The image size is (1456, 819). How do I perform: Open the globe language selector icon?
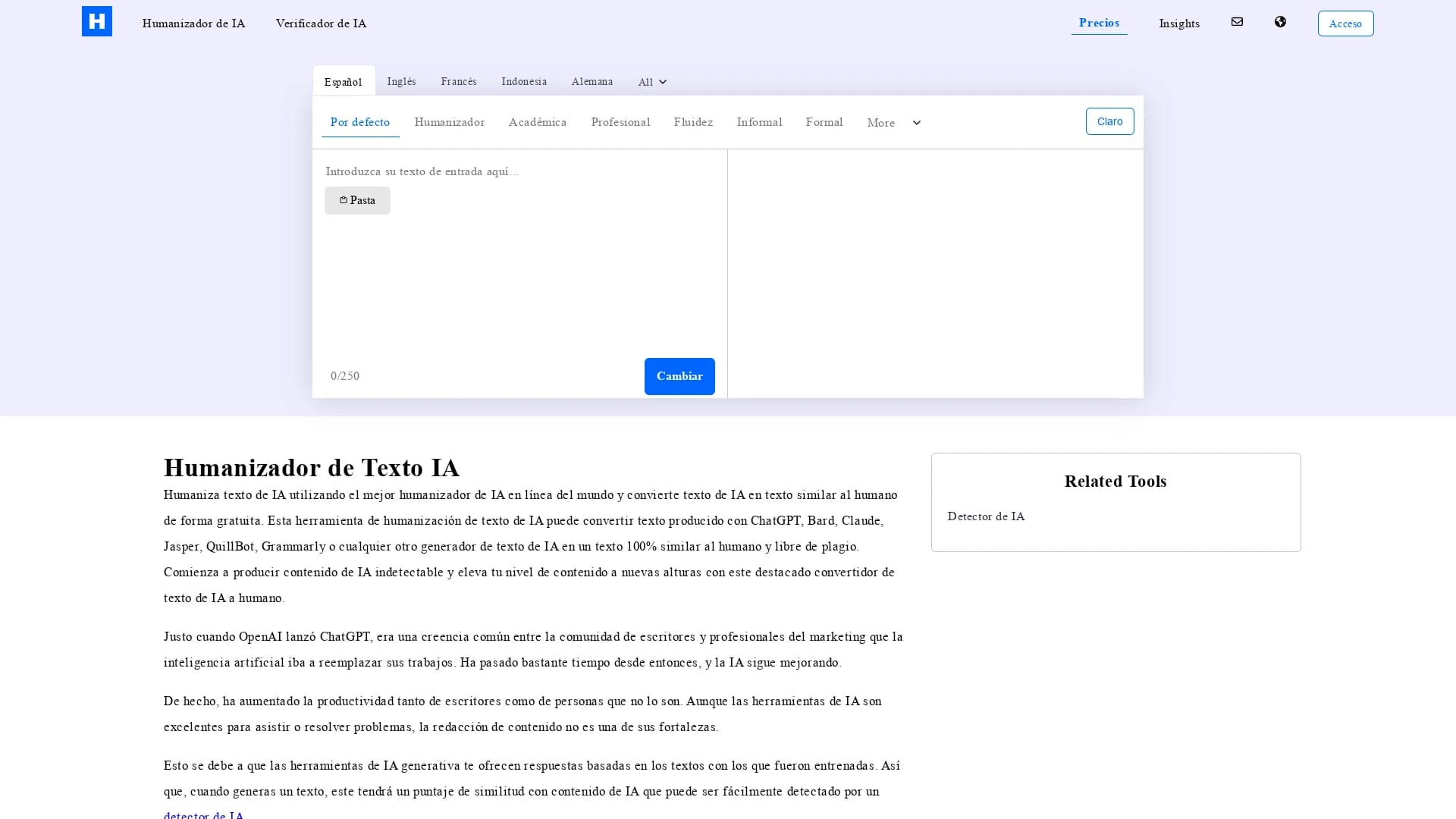pyautogui.click(x=1280, y=22)
